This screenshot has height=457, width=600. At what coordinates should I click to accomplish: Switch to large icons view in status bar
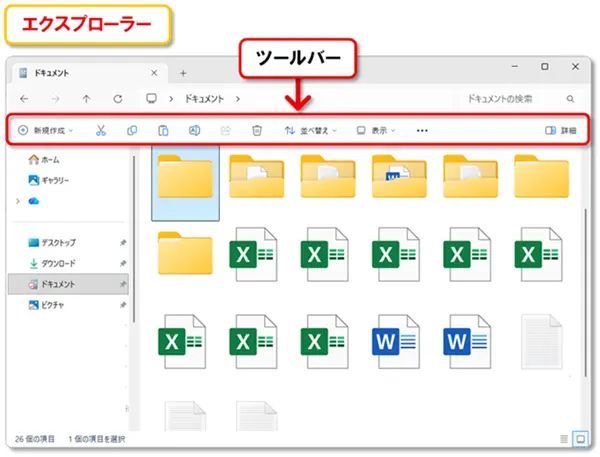[x=580, y=439]
